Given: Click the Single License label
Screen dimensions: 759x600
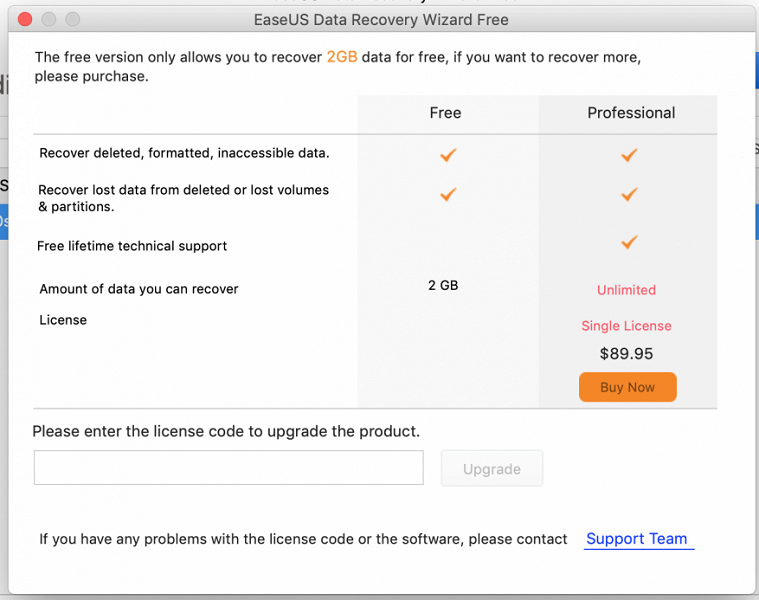Looking at the screenshot, I should pyautogui.click(x=626, y=326).
